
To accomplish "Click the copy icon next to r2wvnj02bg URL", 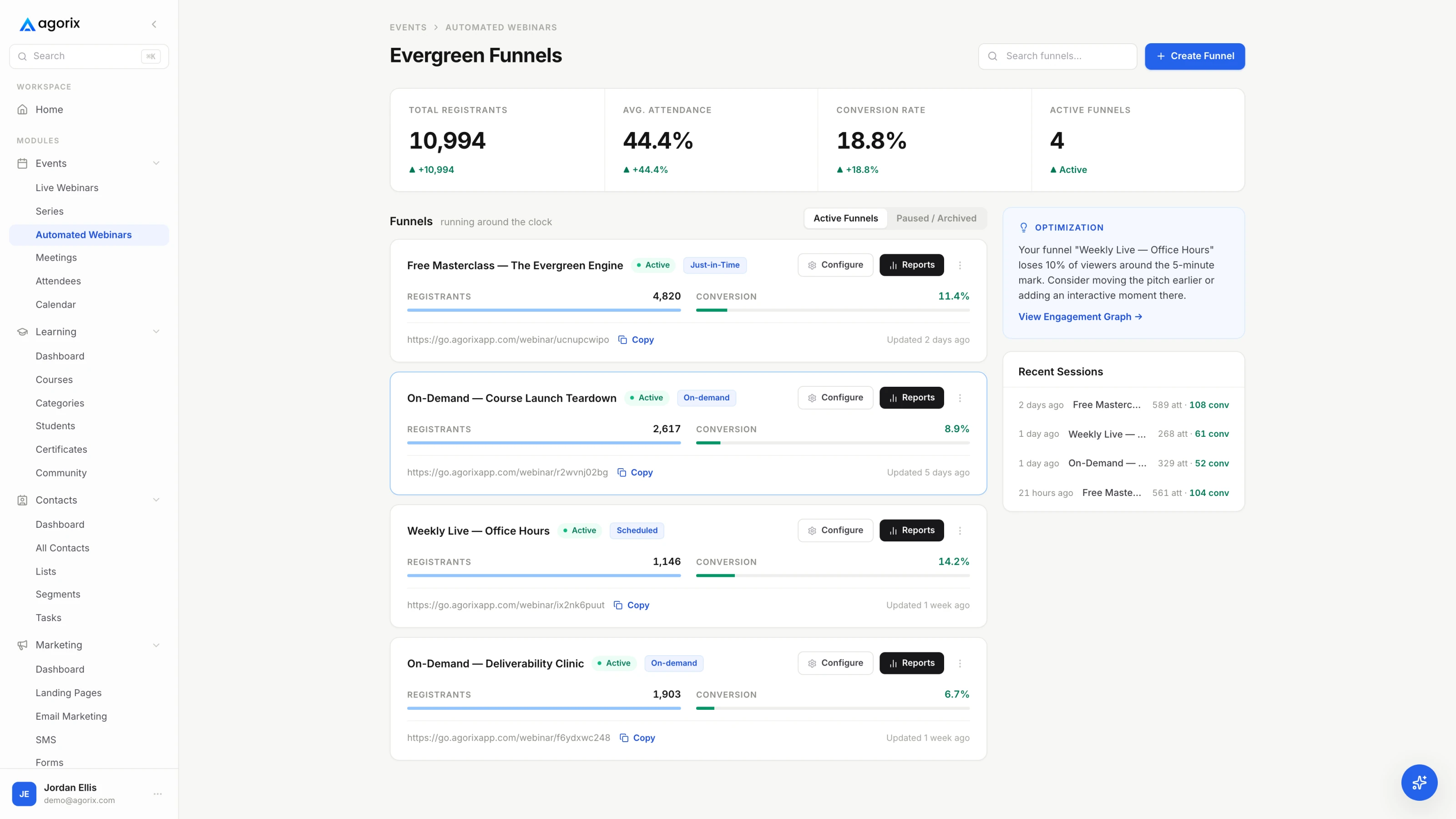I will [621, 473].
